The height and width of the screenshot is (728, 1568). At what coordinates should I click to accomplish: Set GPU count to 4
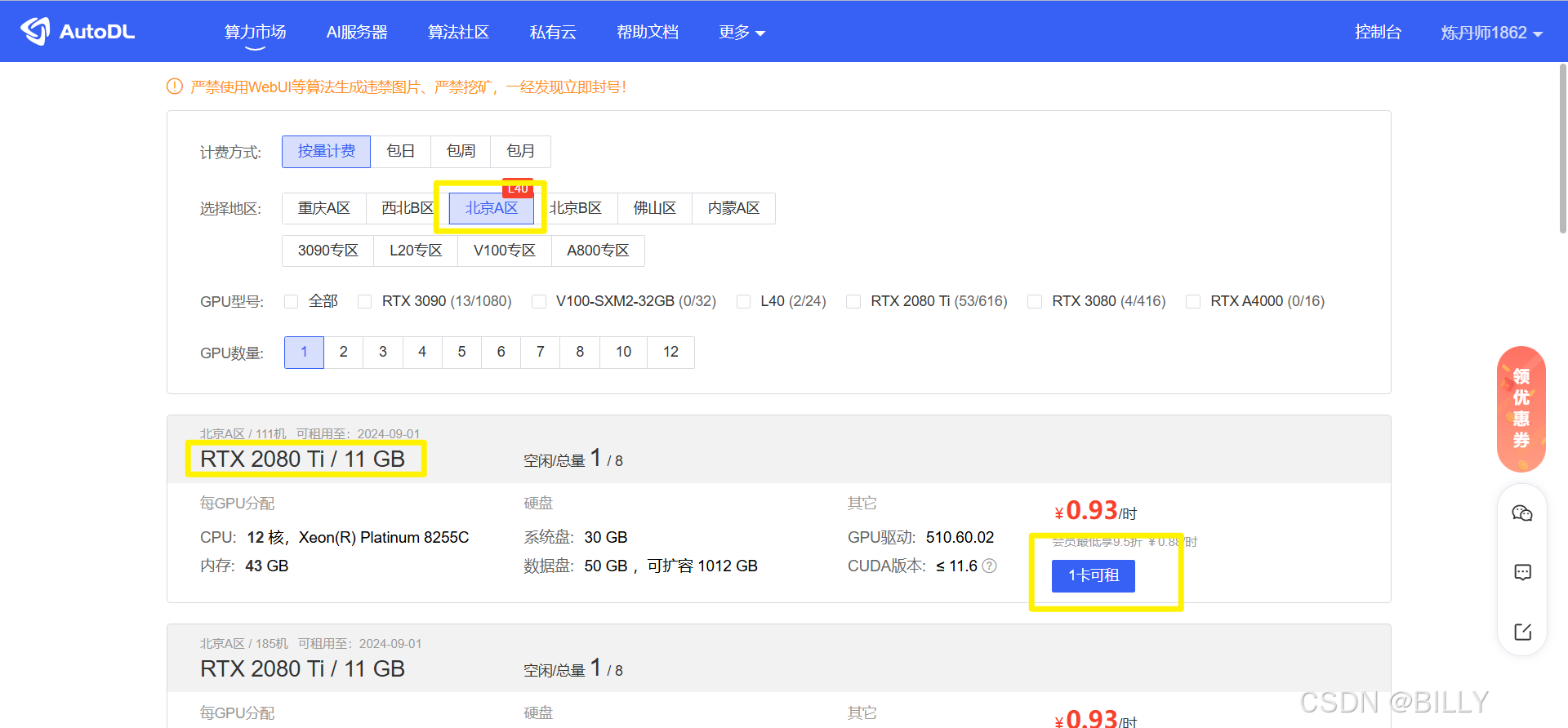[x=422, y=352]
